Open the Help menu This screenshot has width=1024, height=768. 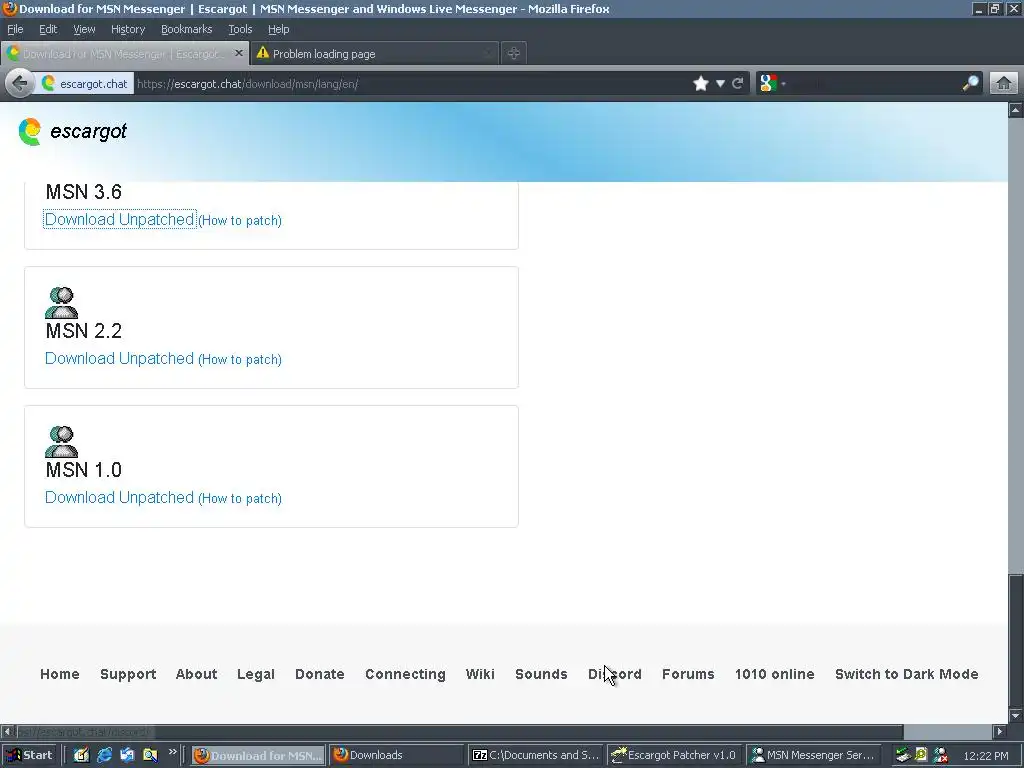[x=278, y=29]
